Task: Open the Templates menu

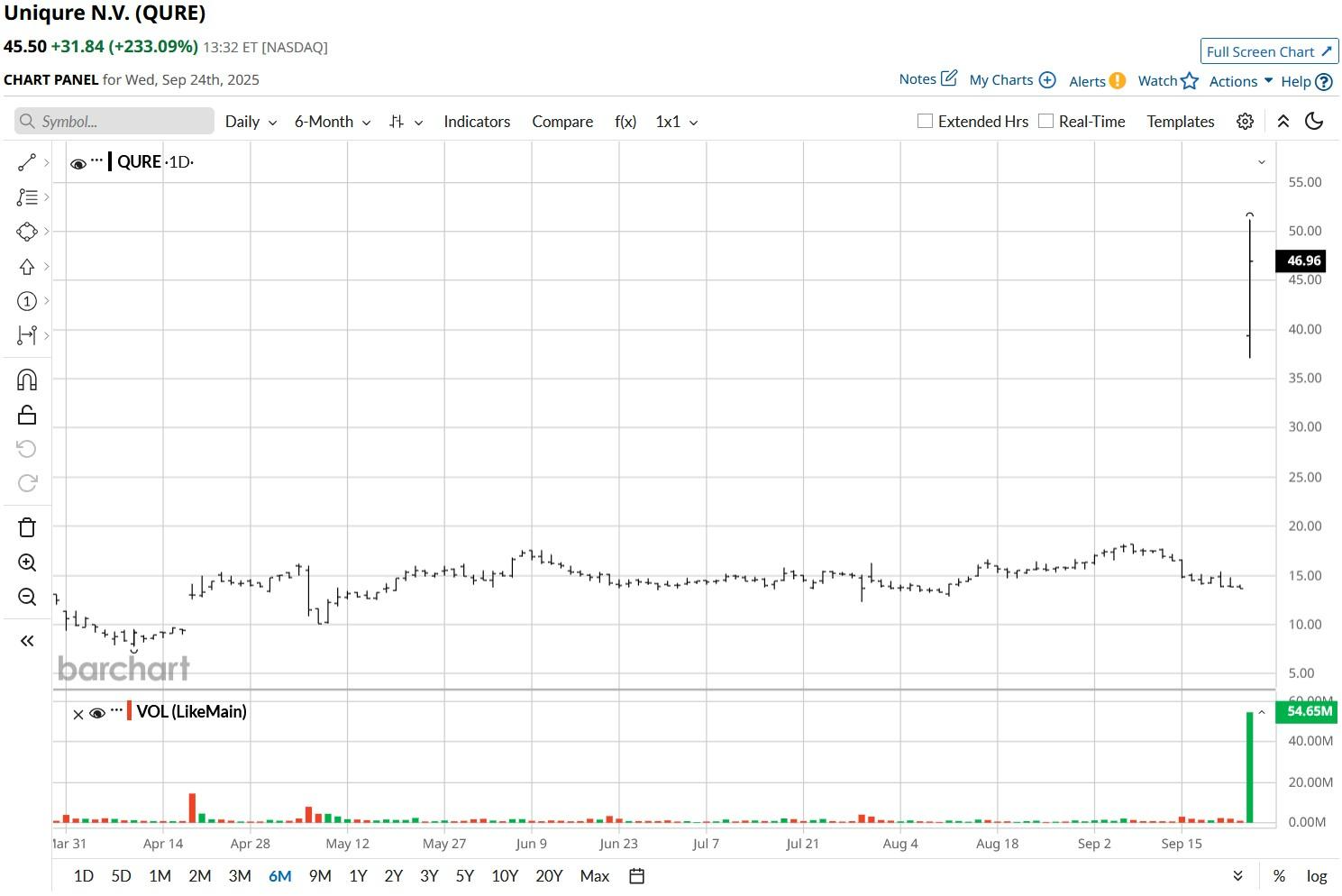Action: (x=1181, y=122)
